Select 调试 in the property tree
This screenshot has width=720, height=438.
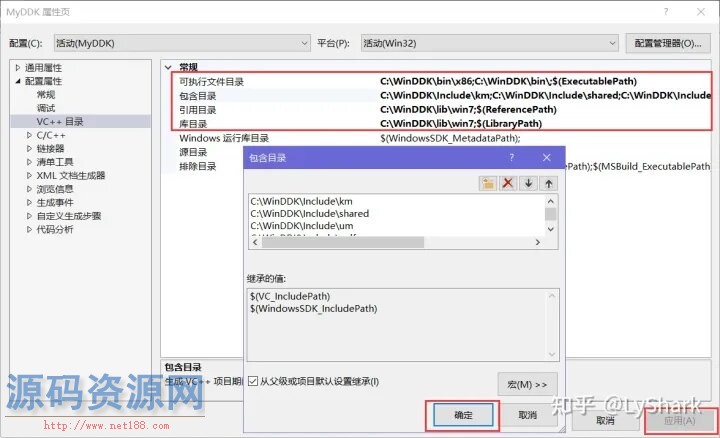click(x=46, y=108)
